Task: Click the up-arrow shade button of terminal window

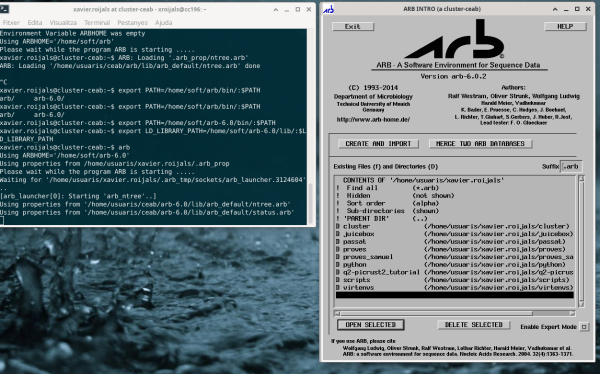Action: (x=276, y=10)
